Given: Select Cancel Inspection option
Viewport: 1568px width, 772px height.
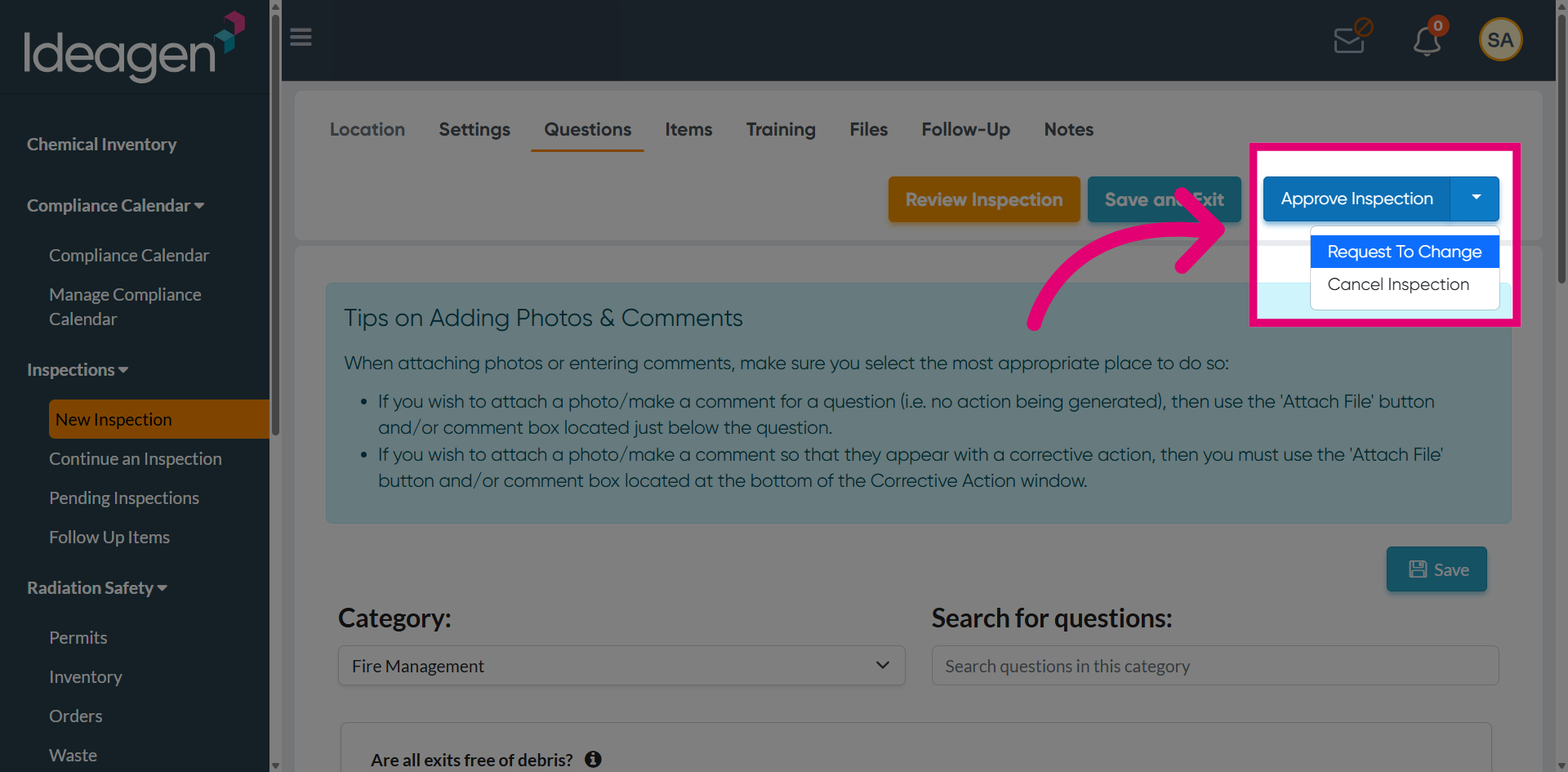Looking at the screenshot, I should [1405, 284].
